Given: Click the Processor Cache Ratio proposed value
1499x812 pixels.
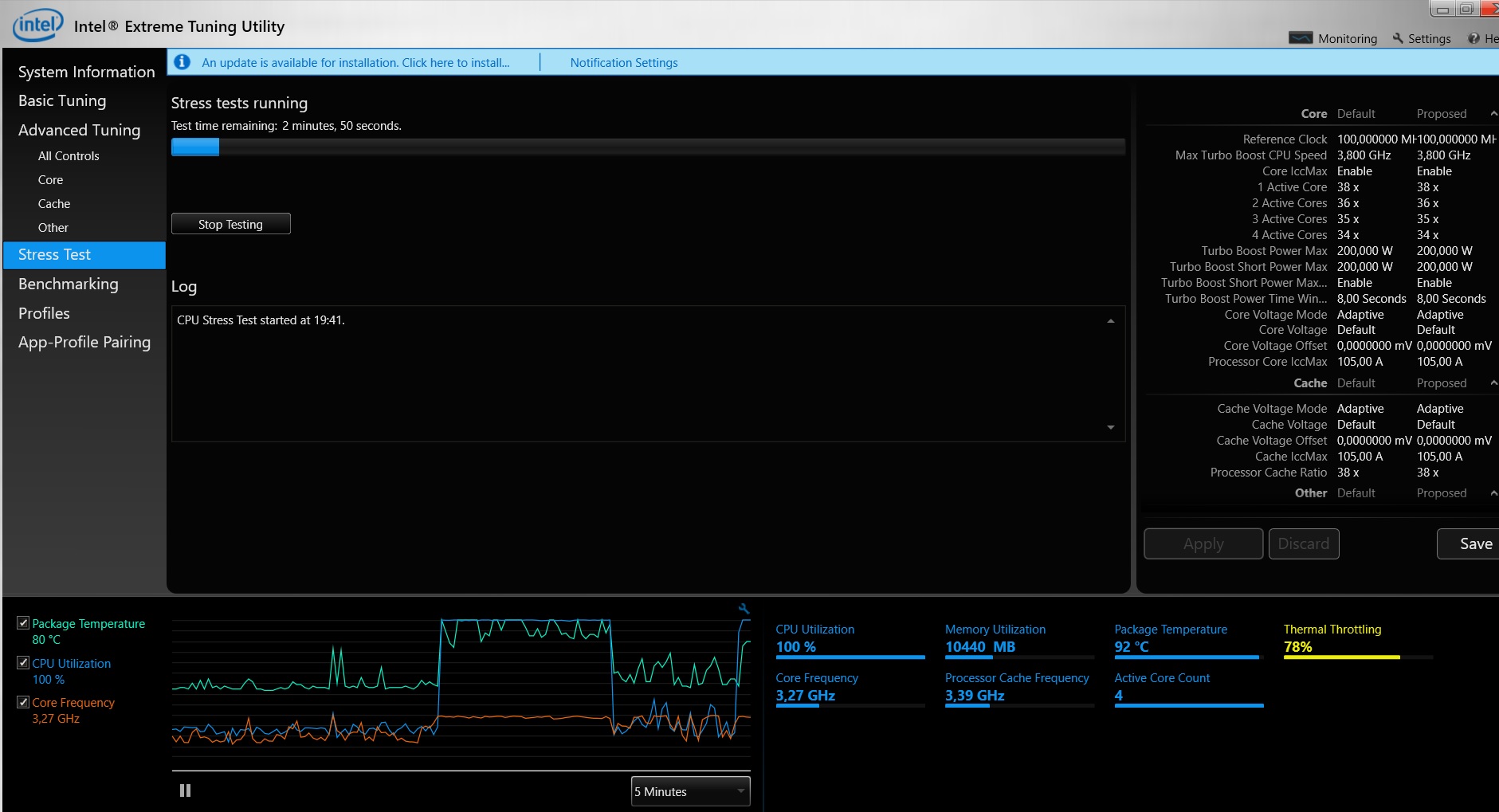Looking at the screenshot, I should 1427,473.
